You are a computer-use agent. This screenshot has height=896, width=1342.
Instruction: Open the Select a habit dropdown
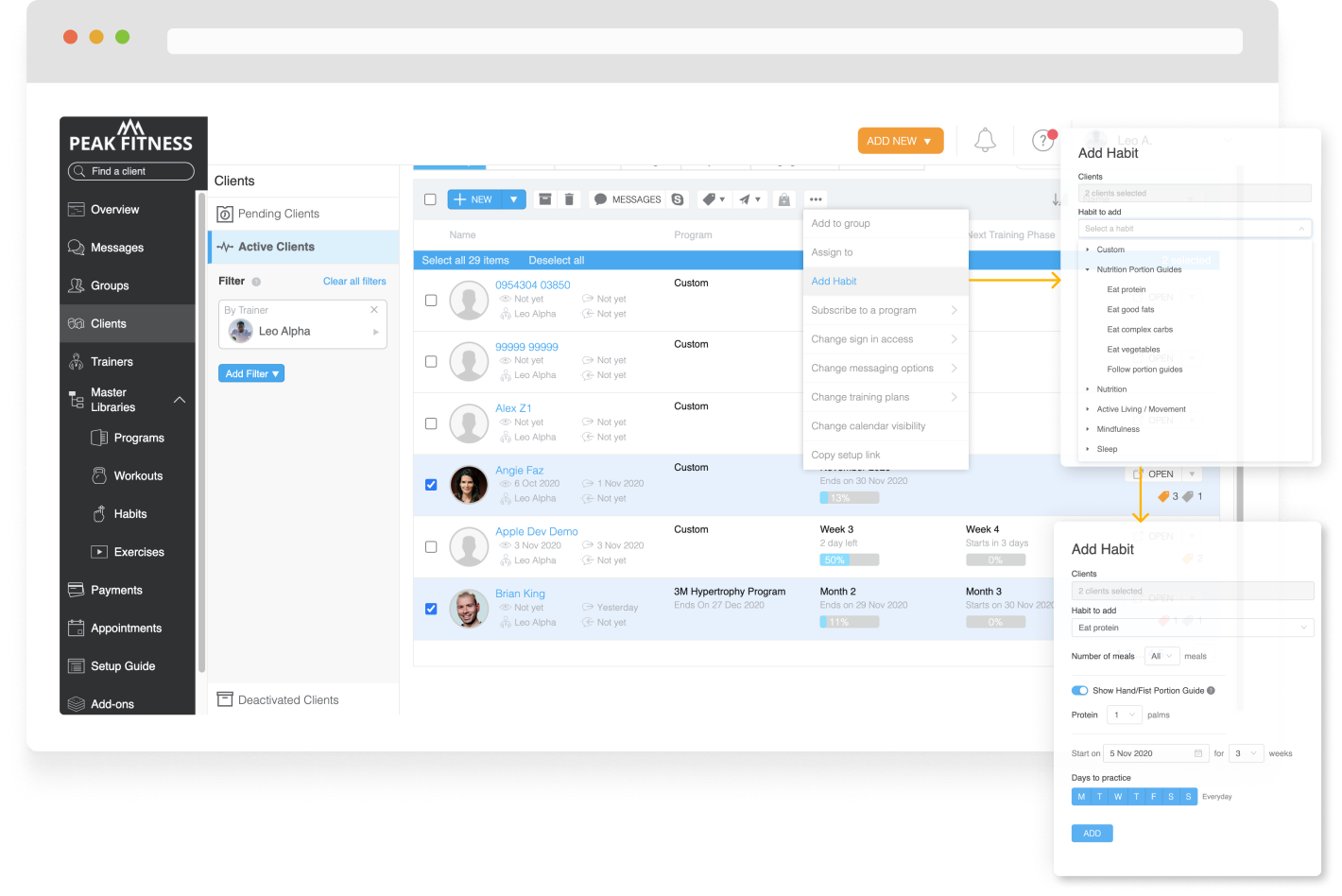click(x=1195, y=229)
